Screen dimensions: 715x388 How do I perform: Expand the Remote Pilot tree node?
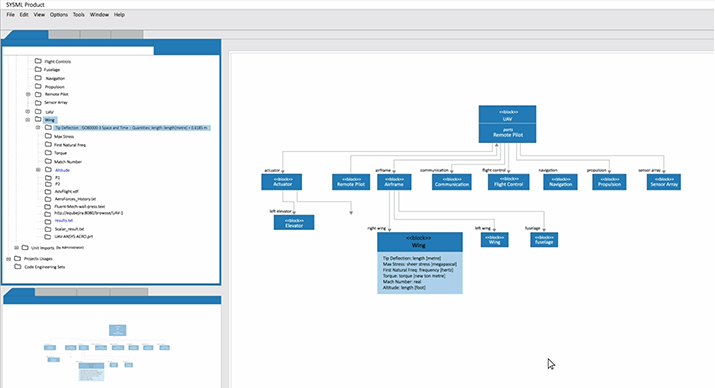(x=28, y=94)
